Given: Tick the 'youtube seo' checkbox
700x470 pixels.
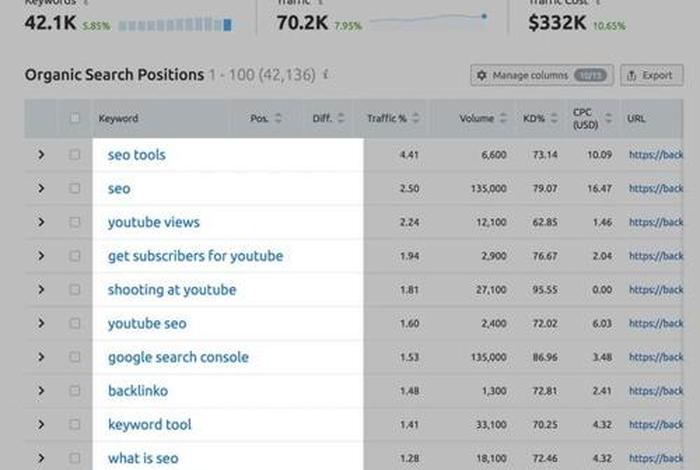Looking at the screenshot, I should (x=75, y=323).
